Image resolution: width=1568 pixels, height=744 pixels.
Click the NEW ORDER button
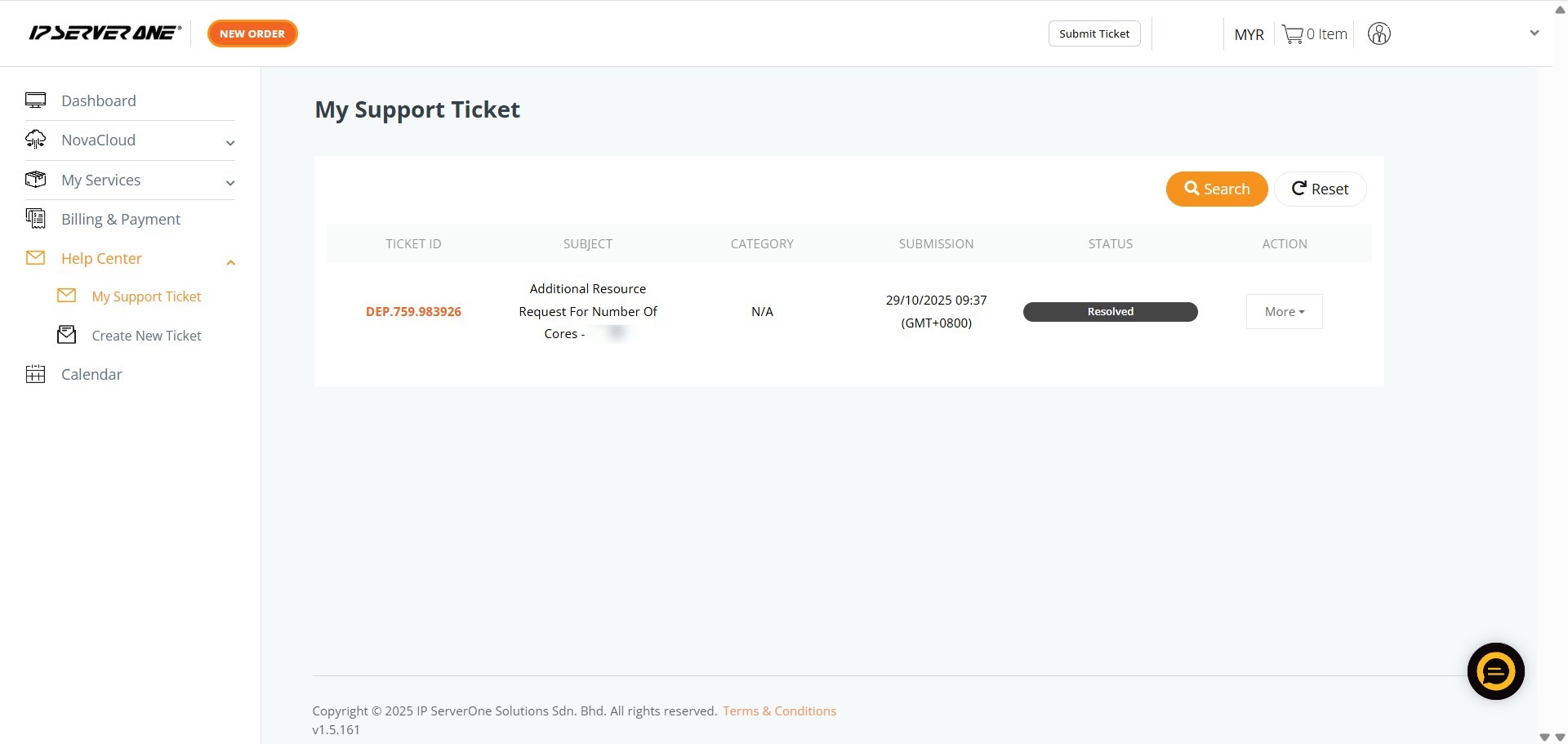coord(252,33)
